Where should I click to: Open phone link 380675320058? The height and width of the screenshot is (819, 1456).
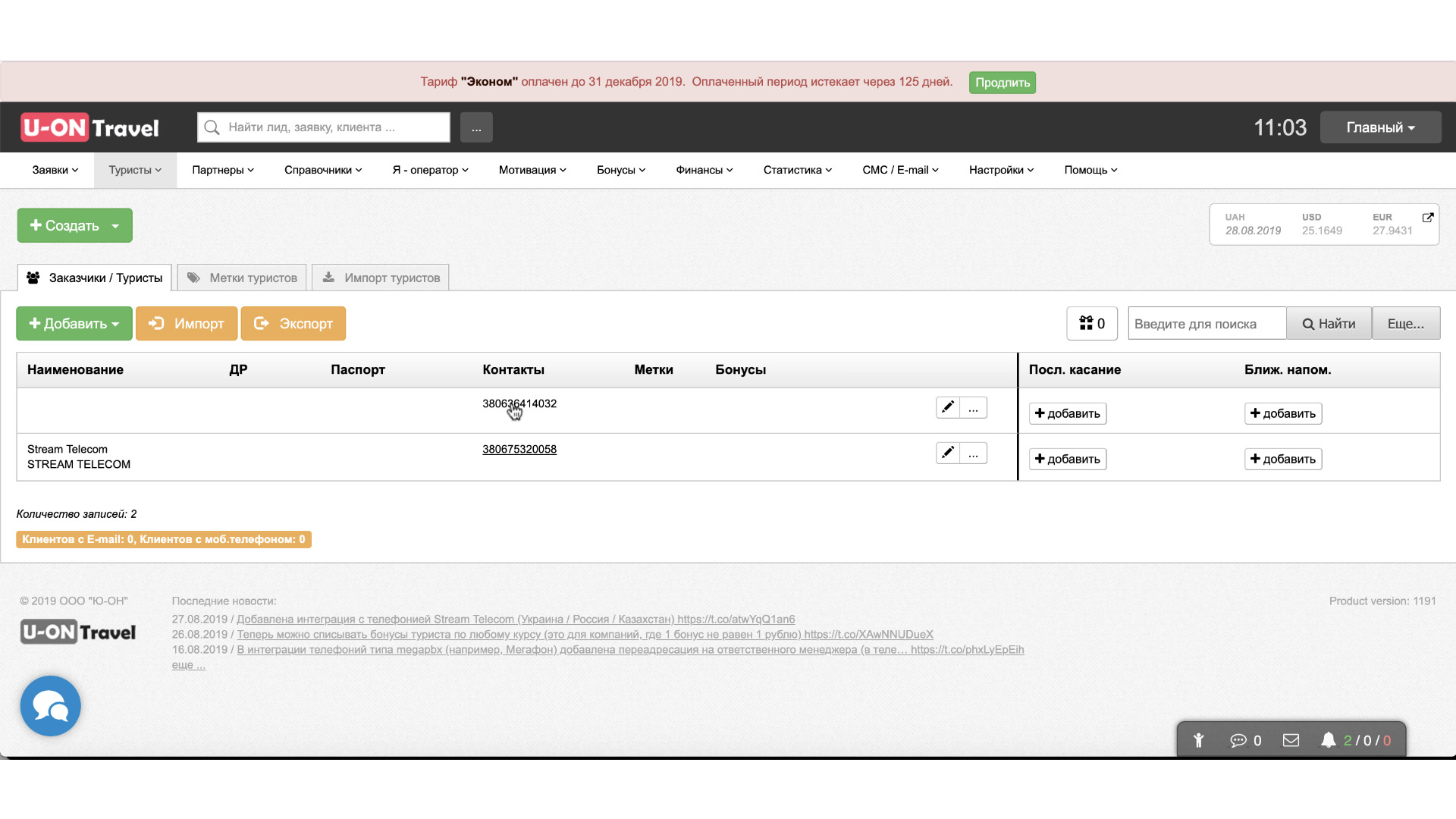pos(519,449)
